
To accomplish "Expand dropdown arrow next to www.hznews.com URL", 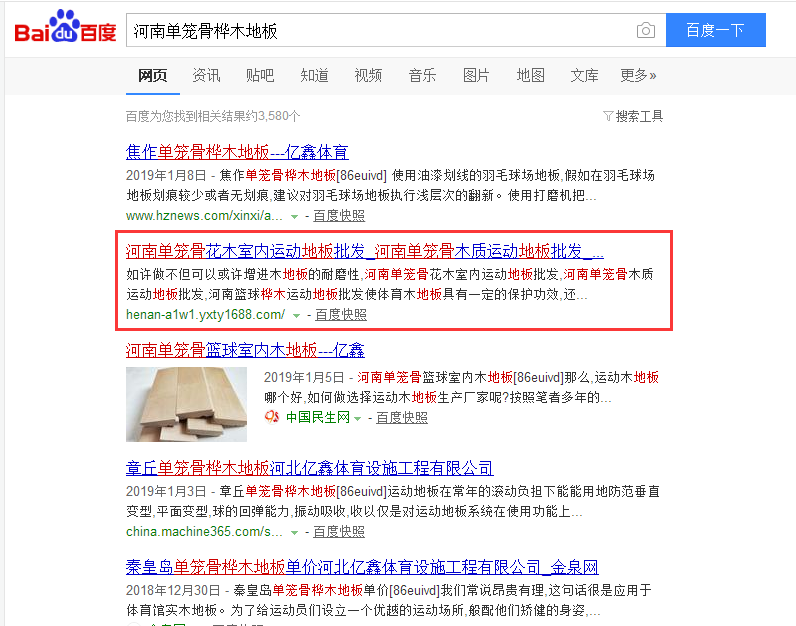I will 294,217.
